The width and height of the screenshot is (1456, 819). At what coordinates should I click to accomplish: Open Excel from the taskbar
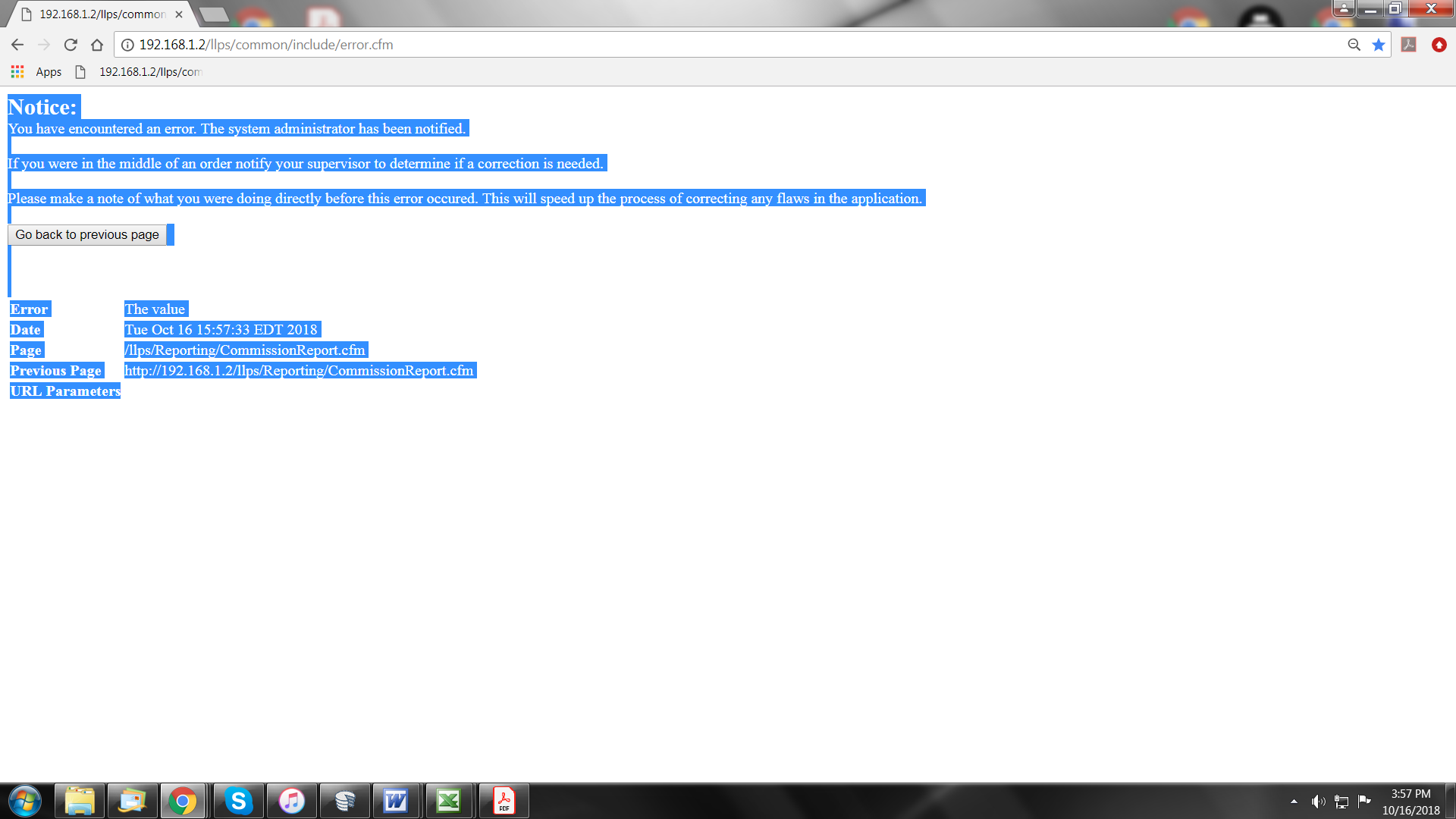pos(449,801)
